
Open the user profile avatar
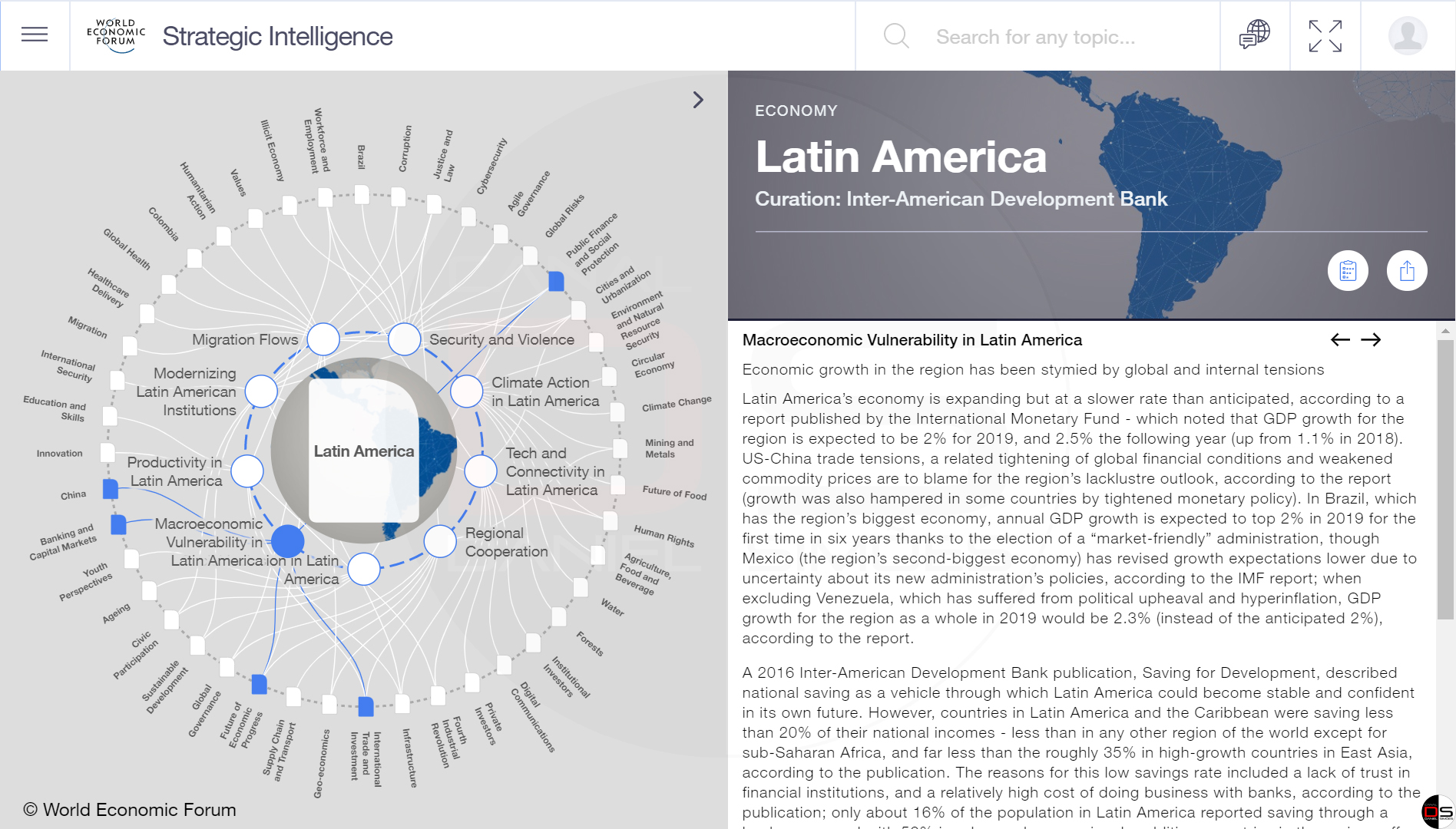coord(1408,35)
